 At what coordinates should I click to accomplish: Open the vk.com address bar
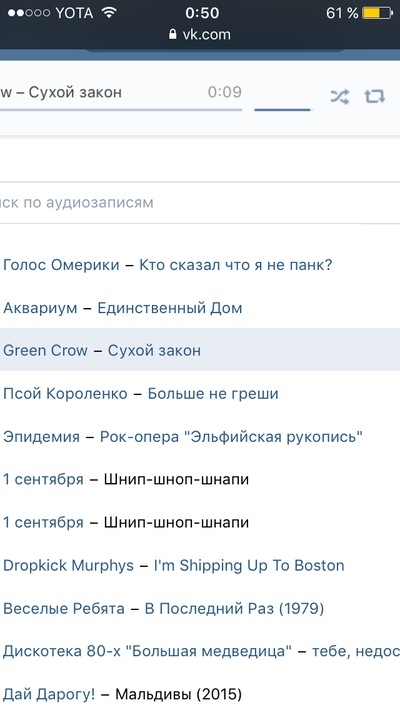[200, 34]
